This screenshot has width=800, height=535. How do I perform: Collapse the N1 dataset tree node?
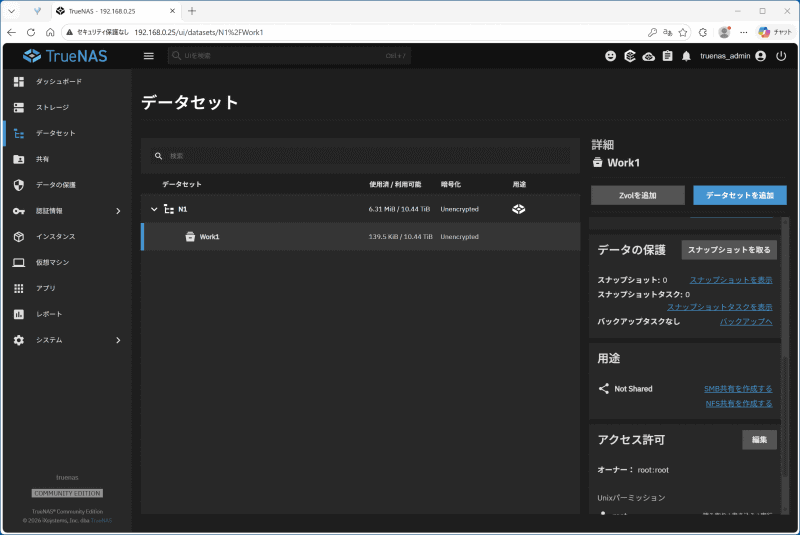click(x=154, y=209)
